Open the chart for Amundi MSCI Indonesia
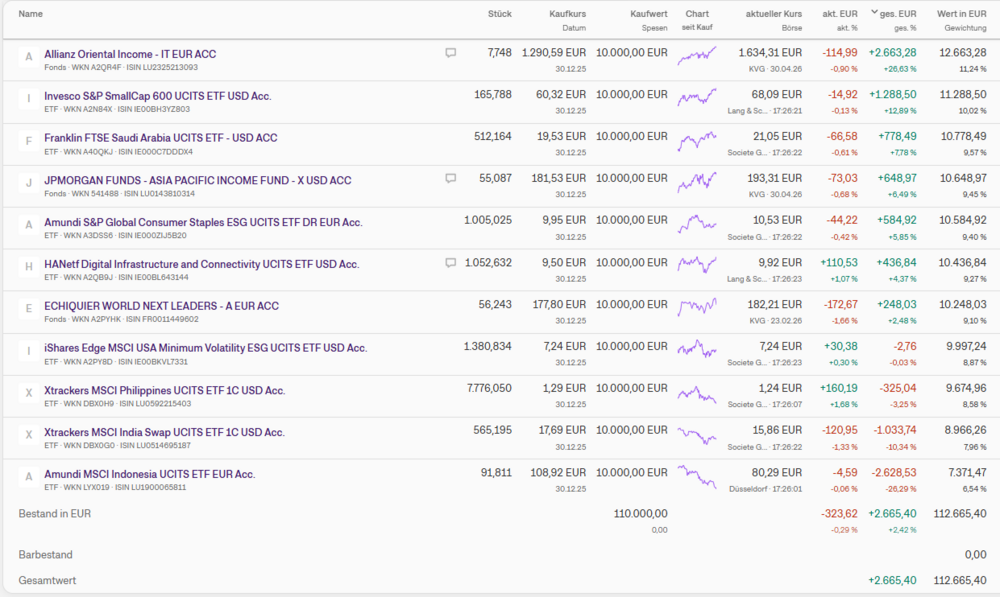This screenshot has width=1000, height=597. tap(697, 476)
